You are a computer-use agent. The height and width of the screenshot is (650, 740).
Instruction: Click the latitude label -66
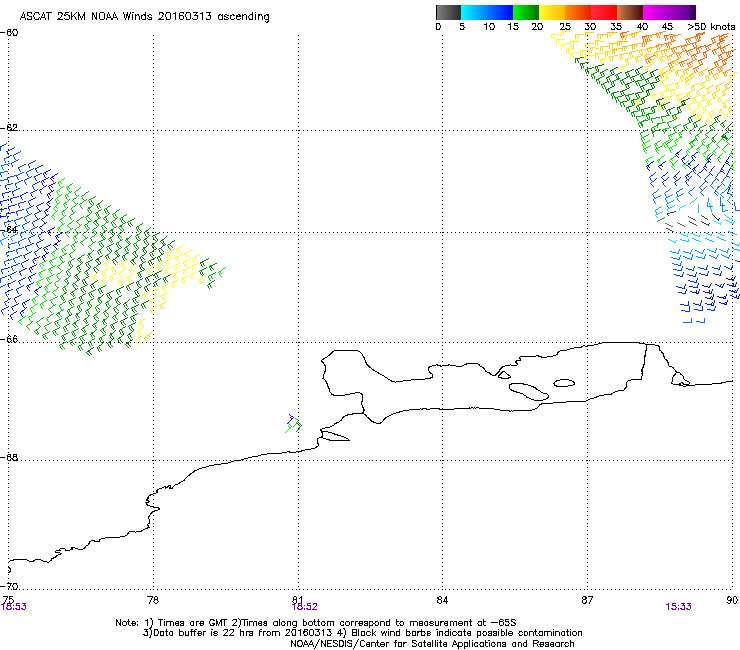[x=9, y=339]
